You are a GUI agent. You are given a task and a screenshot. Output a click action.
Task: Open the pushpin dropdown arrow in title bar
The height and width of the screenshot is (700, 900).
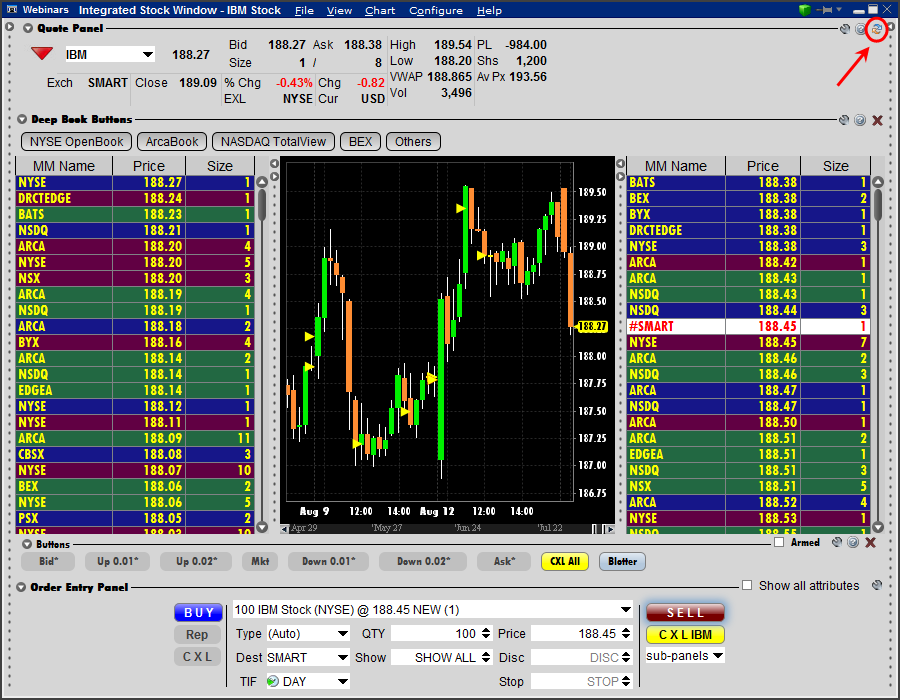tap(839, 9)
